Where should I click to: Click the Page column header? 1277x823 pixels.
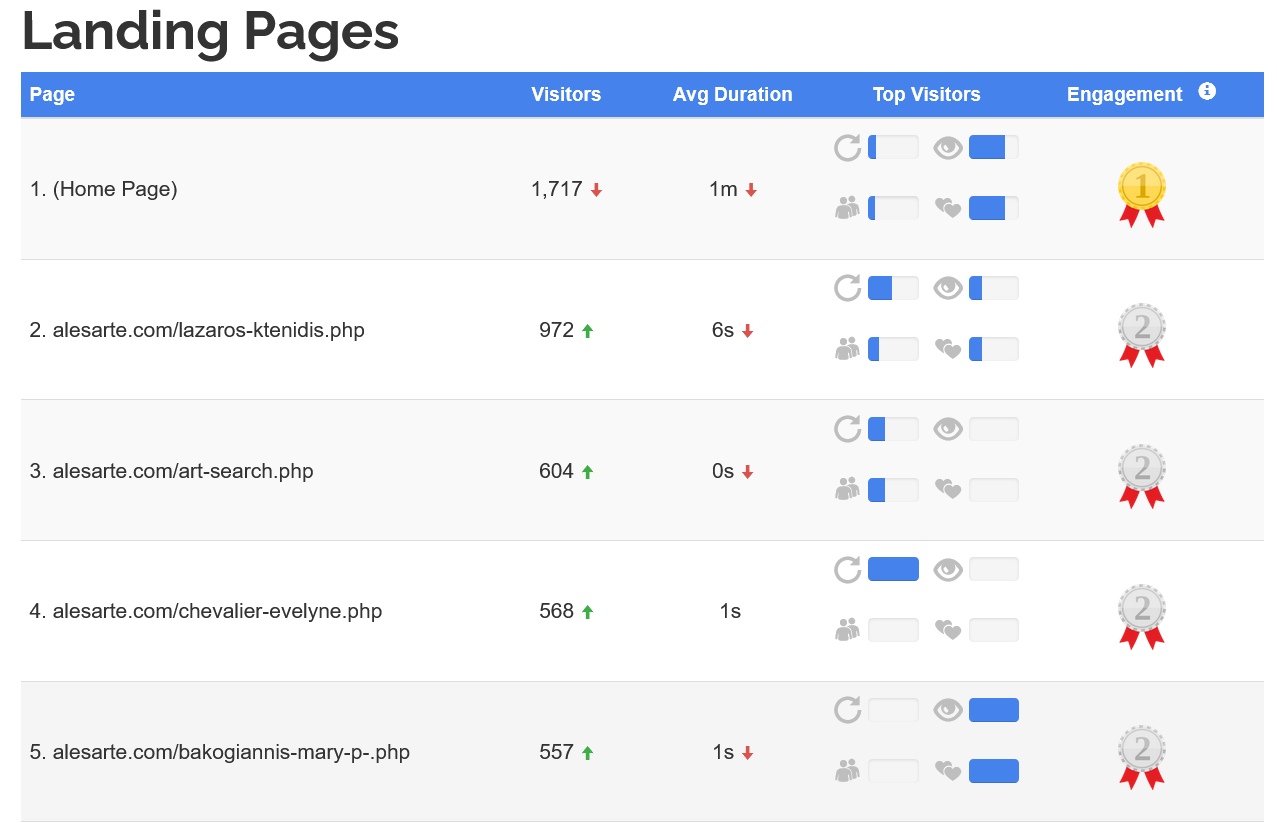click(x=52, y=95)
